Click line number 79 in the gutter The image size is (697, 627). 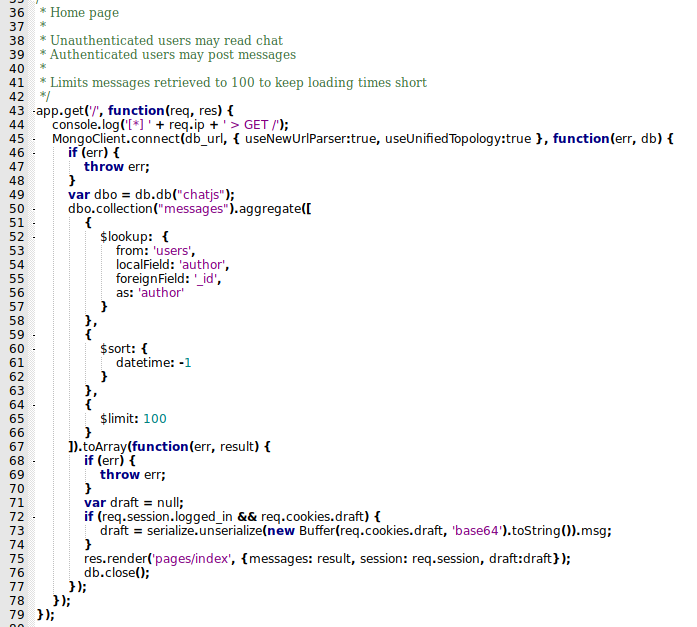click(17, 615)
